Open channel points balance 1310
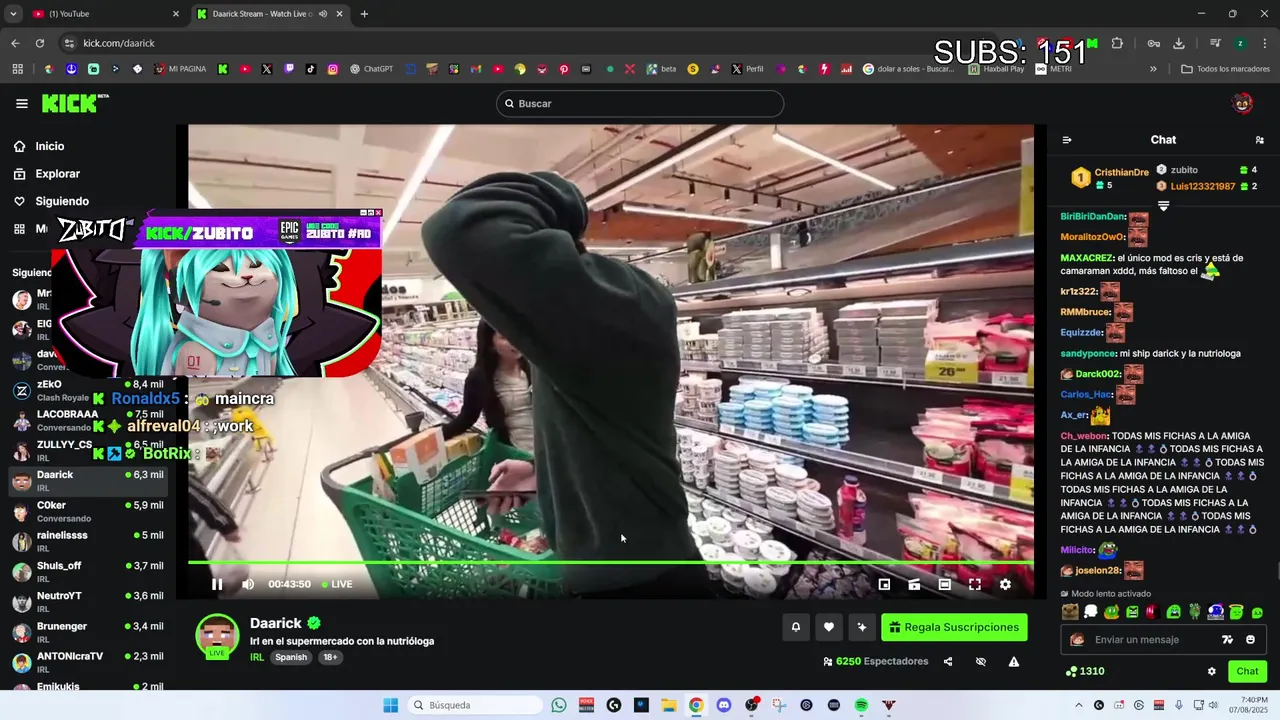 click(x=1085, y=671)
